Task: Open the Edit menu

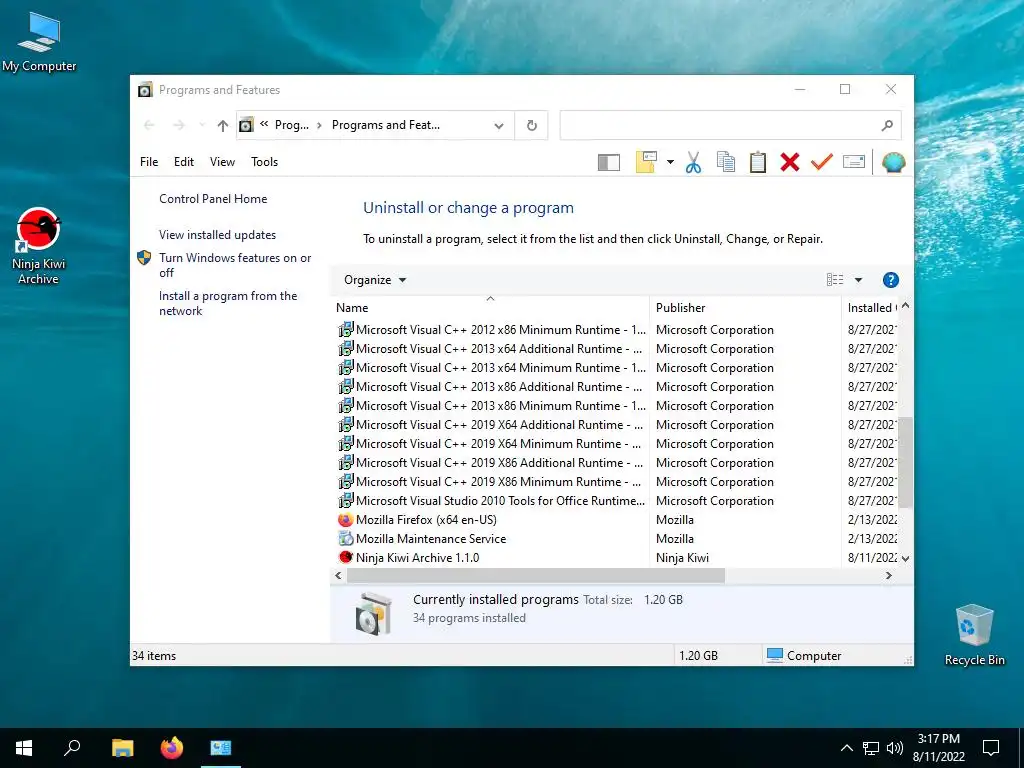Action: click(x=184, y=162)
